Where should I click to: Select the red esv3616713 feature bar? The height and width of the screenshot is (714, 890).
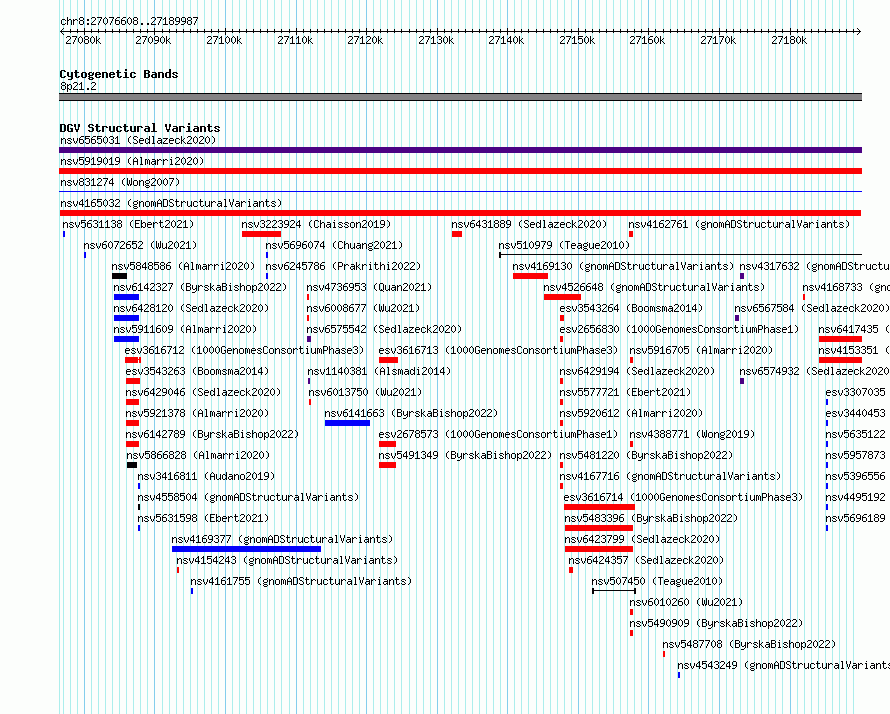(388, 360)
